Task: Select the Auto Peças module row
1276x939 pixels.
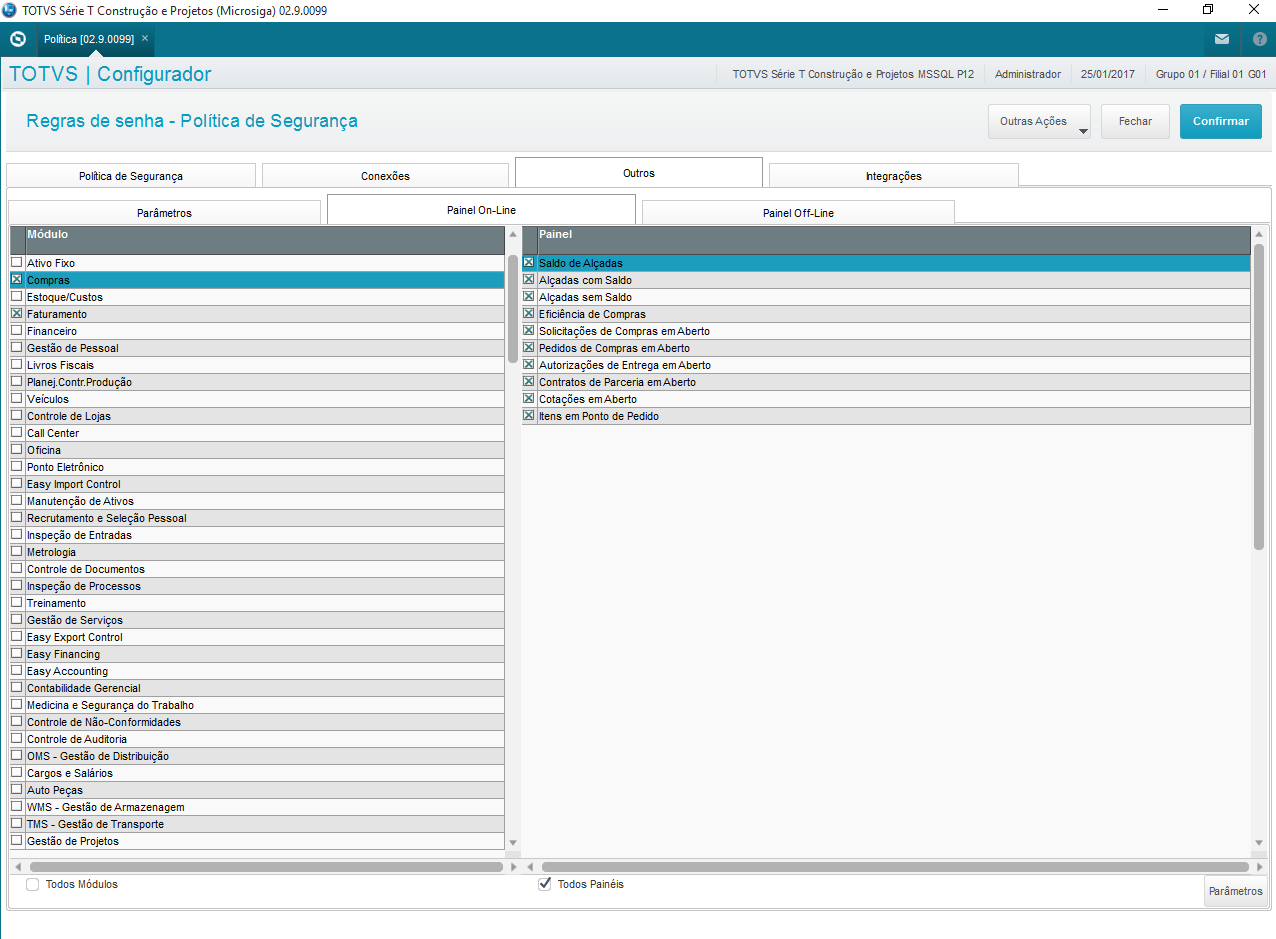Action: point(257,790)
